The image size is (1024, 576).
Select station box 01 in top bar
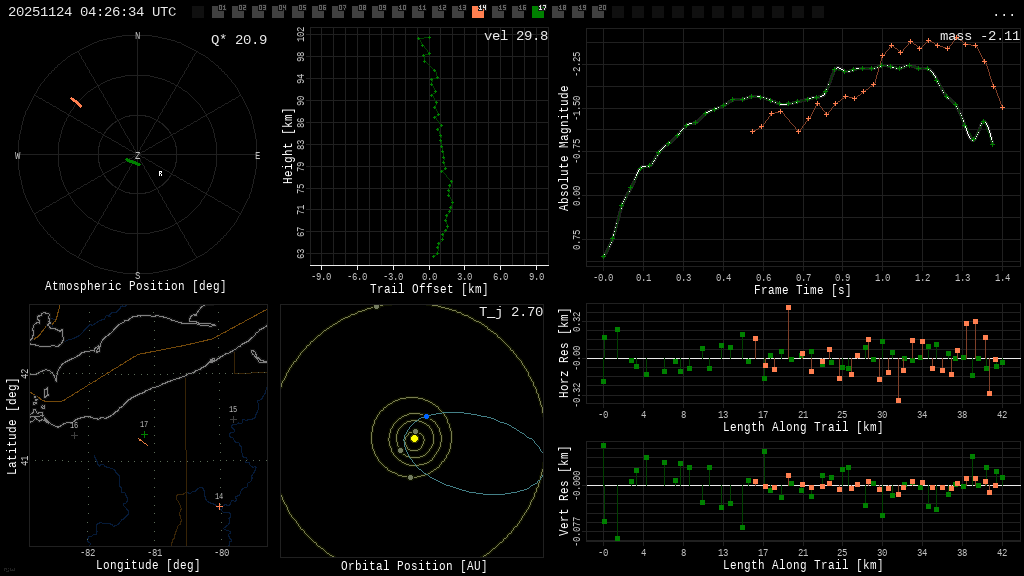[218, 12]
